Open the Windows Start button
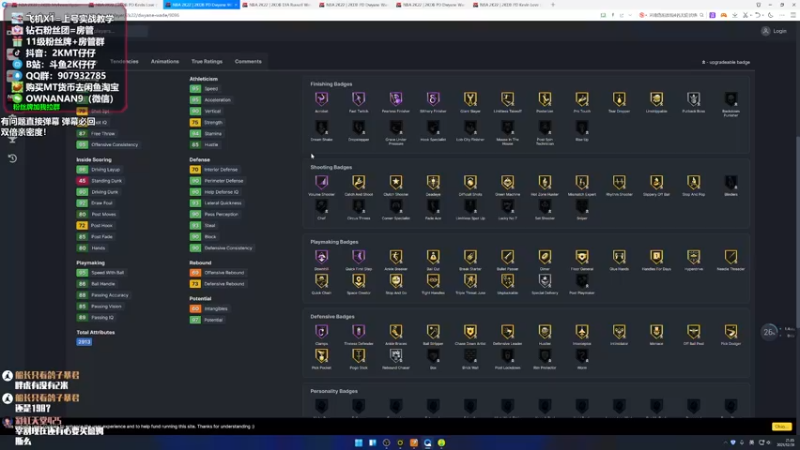The width and height of the screenshot is (800, 450). pos(359,442)
